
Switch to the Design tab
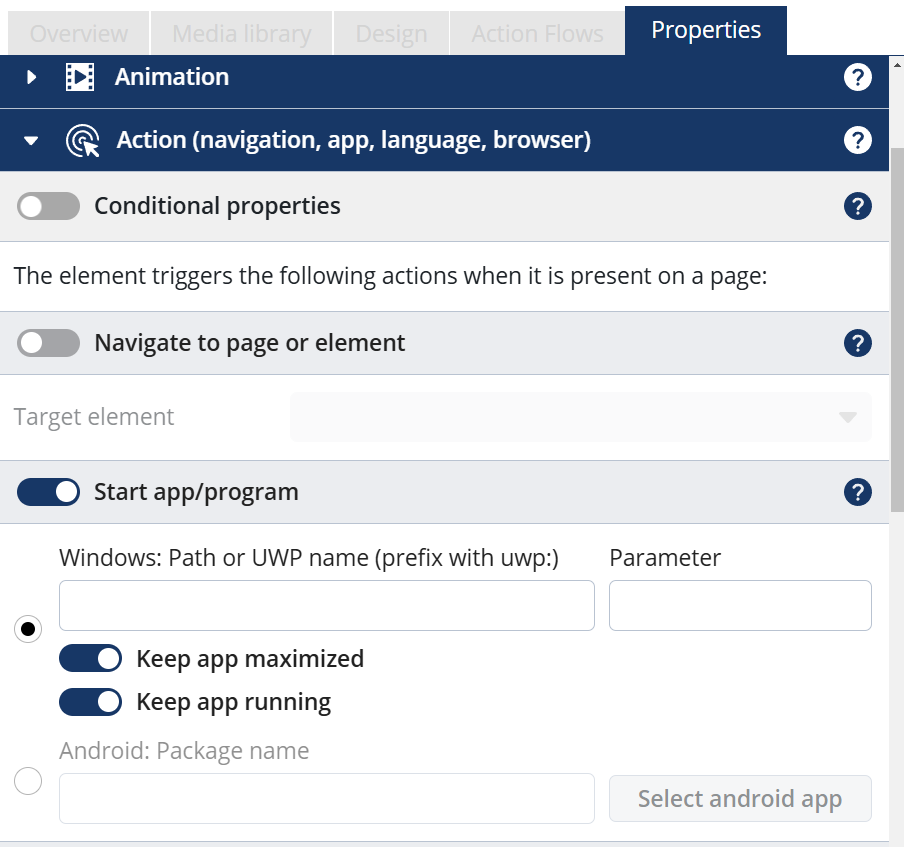point(390,31)
